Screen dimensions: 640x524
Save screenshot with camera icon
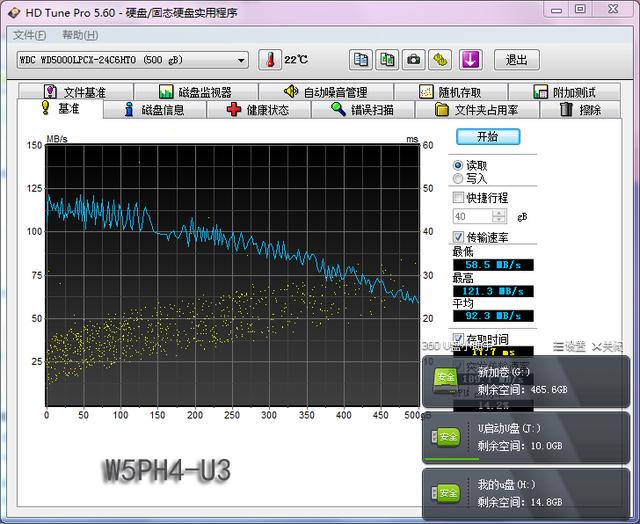(x=413, y=60)
